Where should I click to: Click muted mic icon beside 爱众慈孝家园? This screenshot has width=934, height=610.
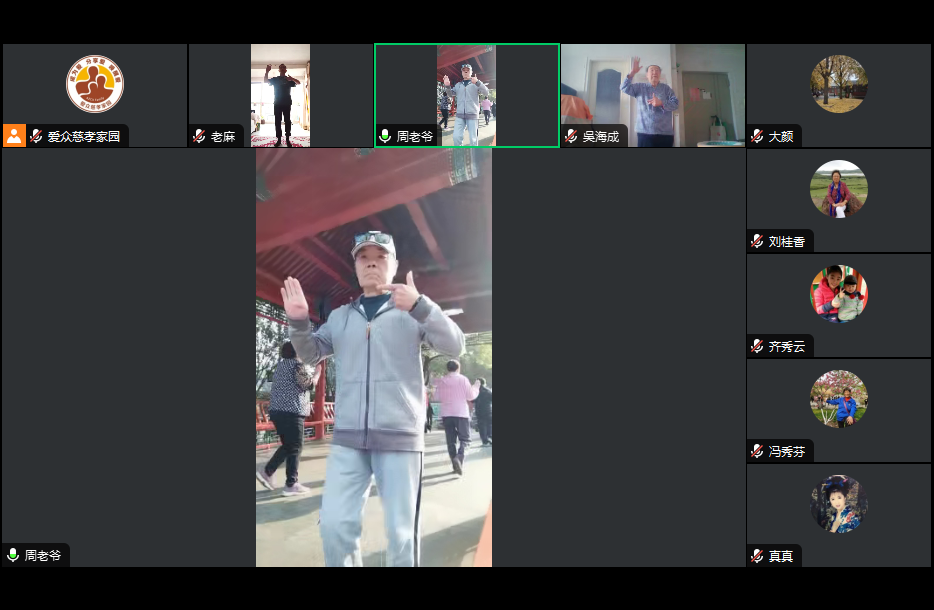37,136
